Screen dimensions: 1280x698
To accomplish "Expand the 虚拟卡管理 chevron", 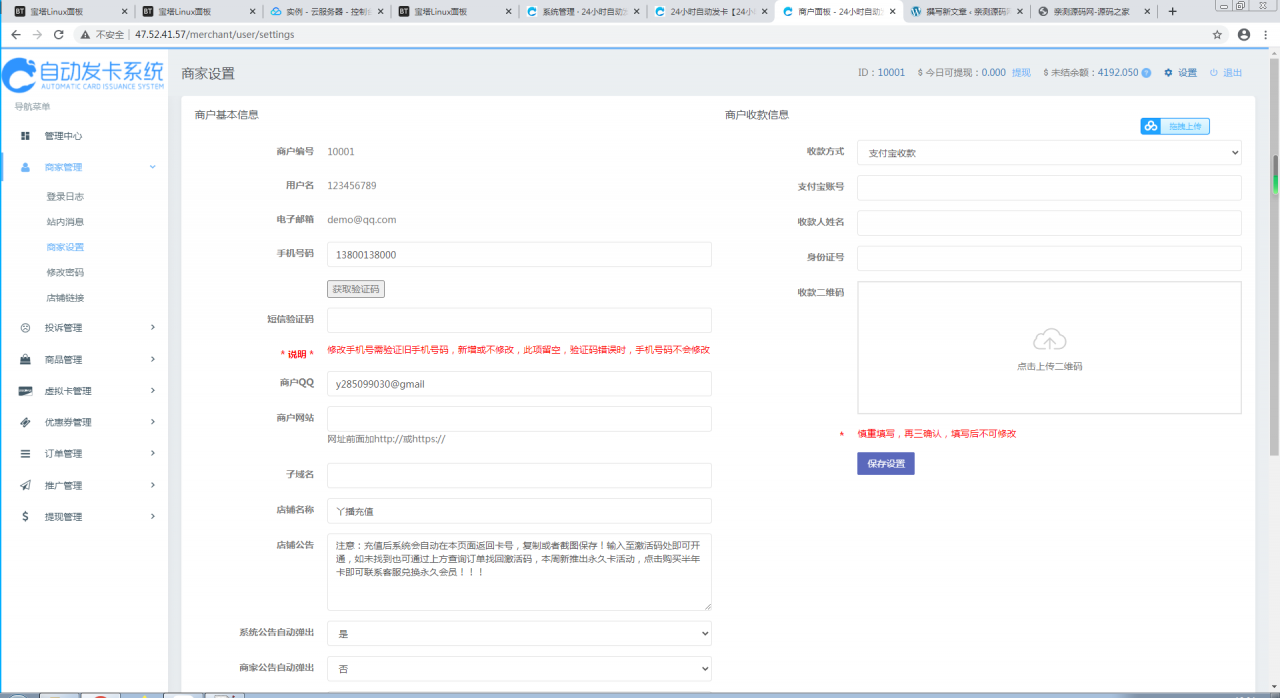I will click(152, 390).
